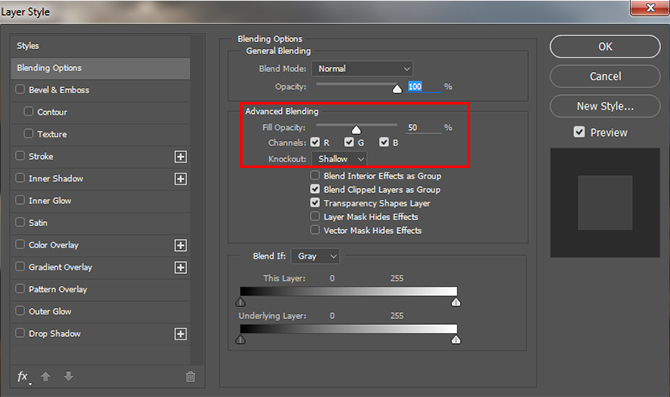Open Satin settings from the list
The image size is (670, 397).
(38, 223)
